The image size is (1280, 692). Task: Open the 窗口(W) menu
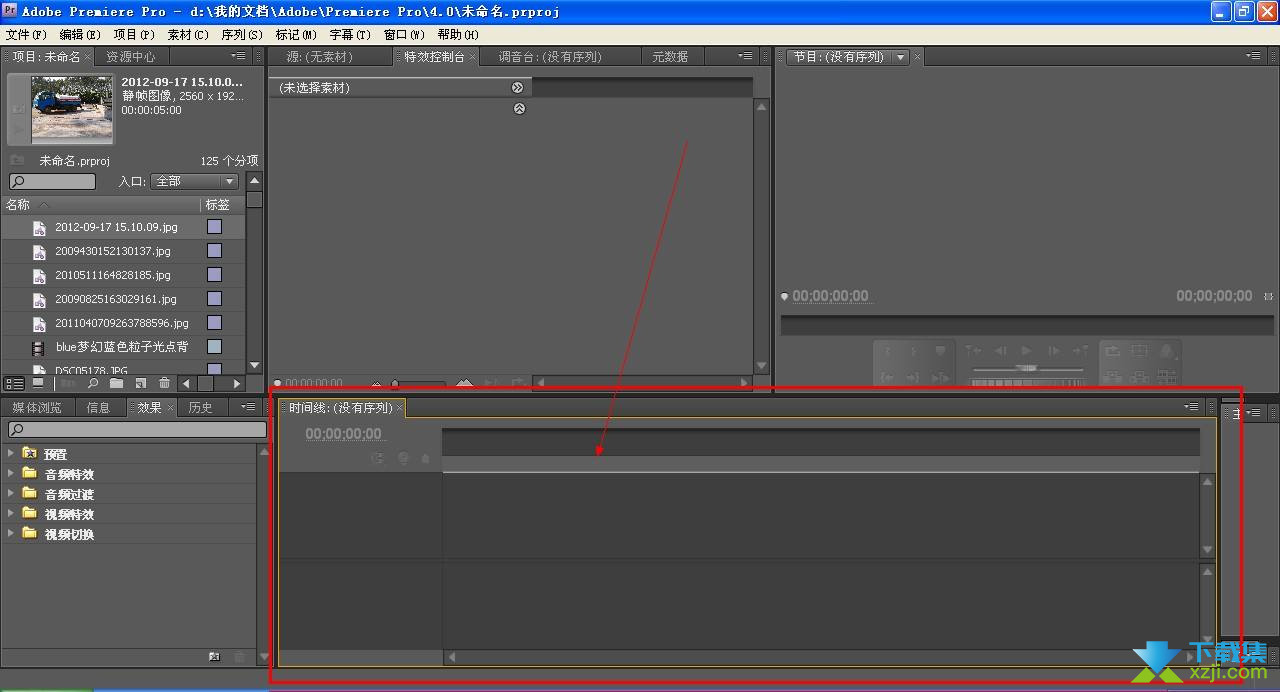pos(404,34)
